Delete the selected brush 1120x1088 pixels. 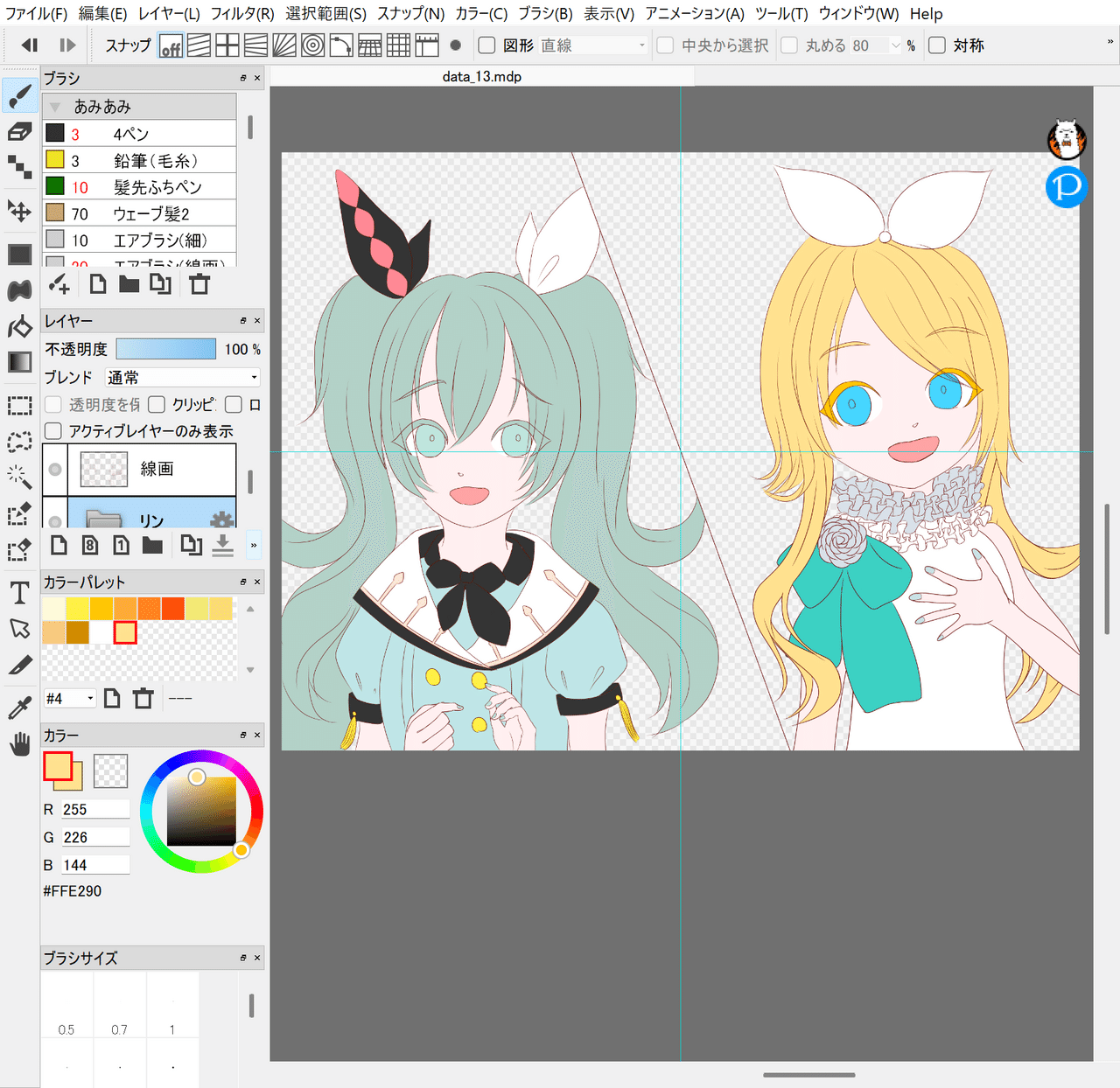click(199, 284)
